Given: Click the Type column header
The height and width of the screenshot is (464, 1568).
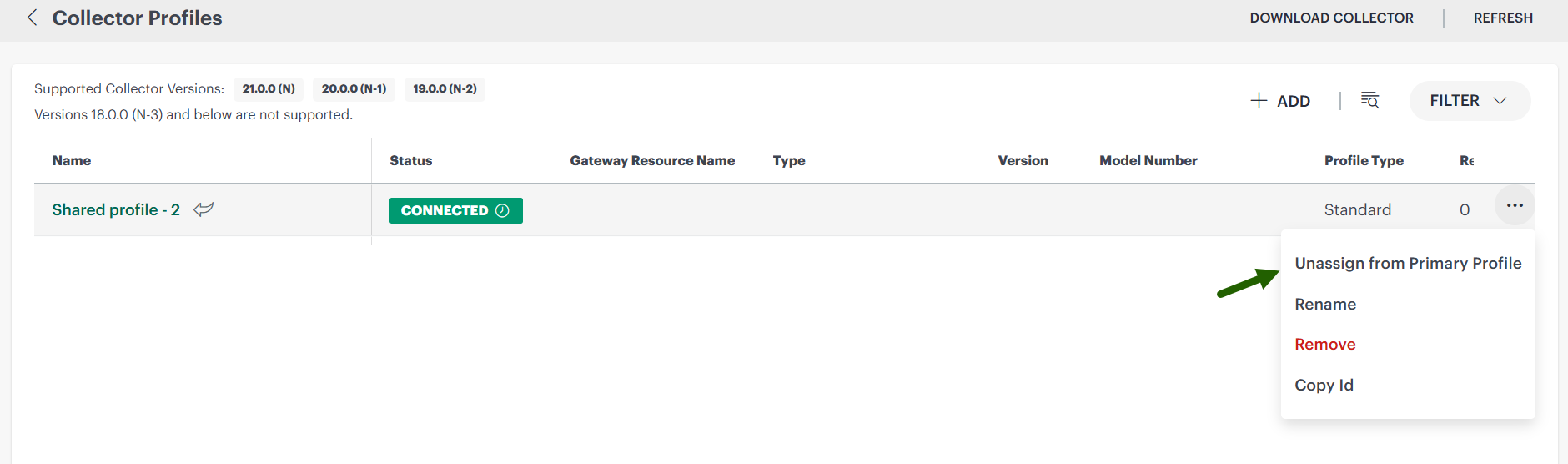Looking at the screenshot, I should [x=789, y=160].
